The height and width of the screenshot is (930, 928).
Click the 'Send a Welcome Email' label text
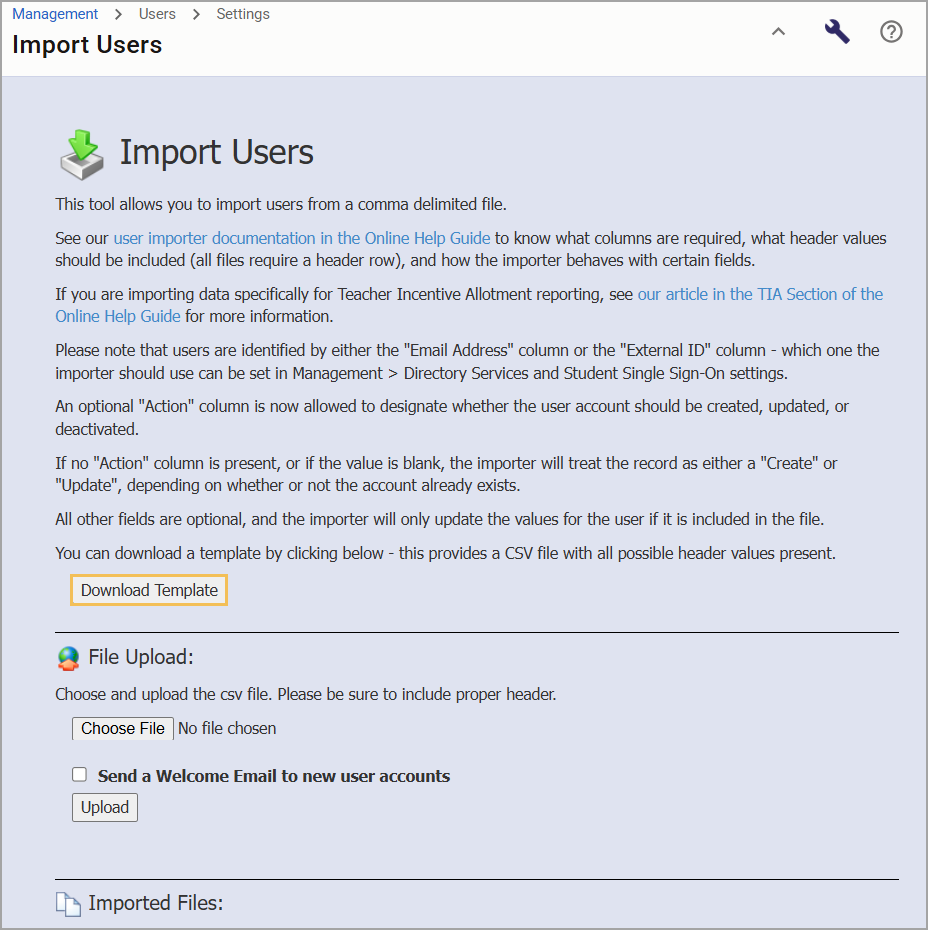coord(274,776)
